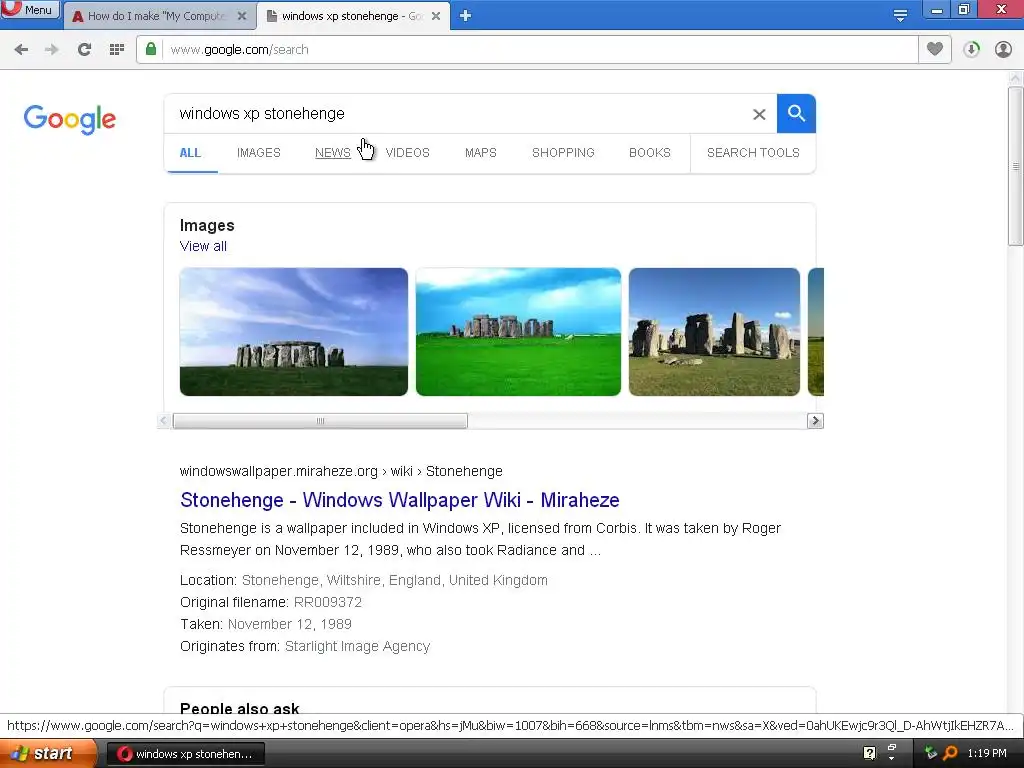
Task: Click the Google logo
Action: [70, 119]
